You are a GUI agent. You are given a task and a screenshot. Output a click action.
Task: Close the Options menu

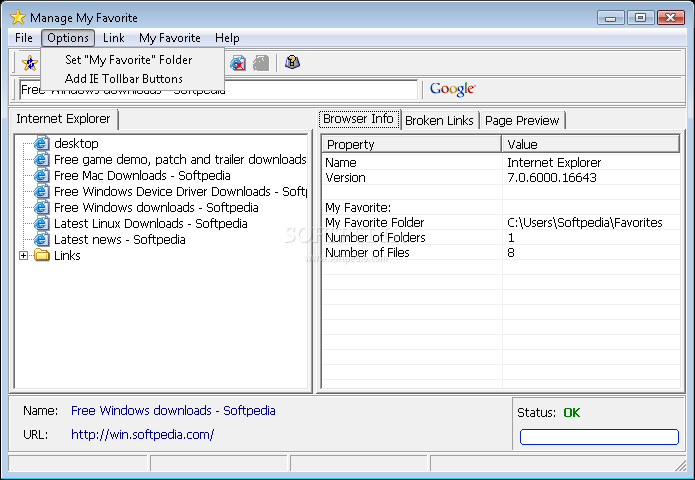[68, 38]
